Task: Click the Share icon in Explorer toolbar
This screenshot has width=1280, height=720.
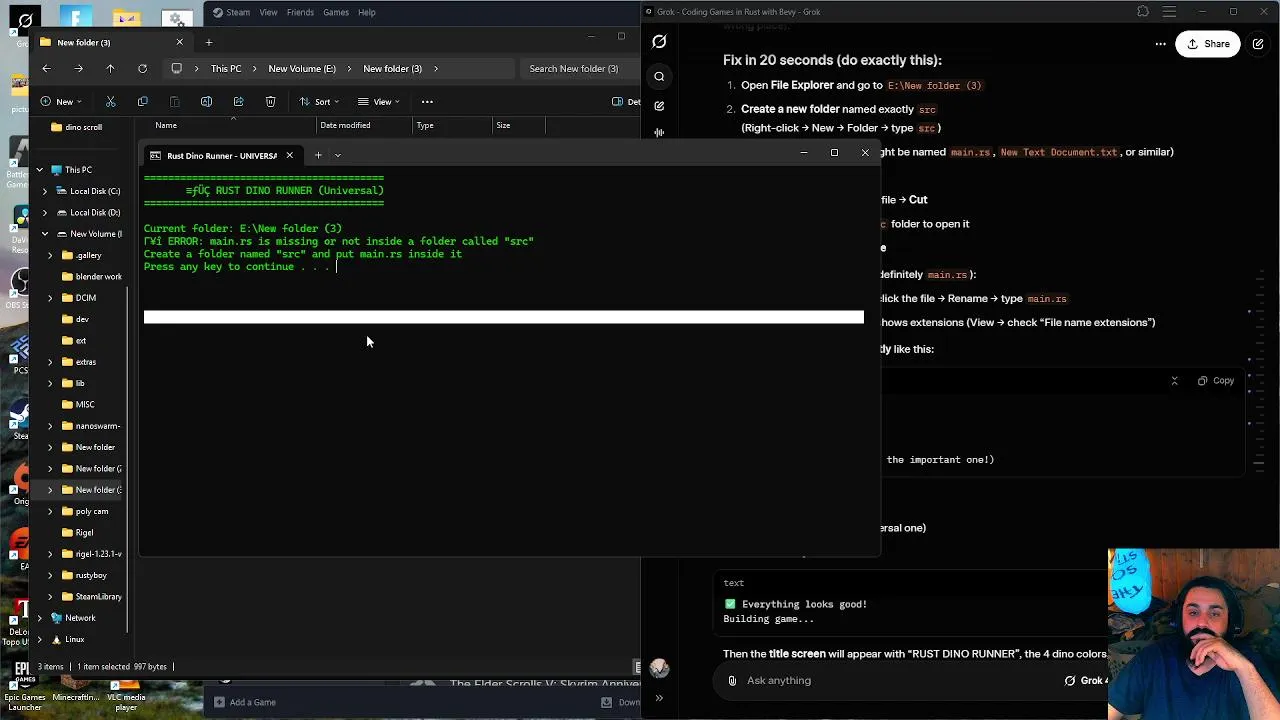Action: tap(238, 101)
